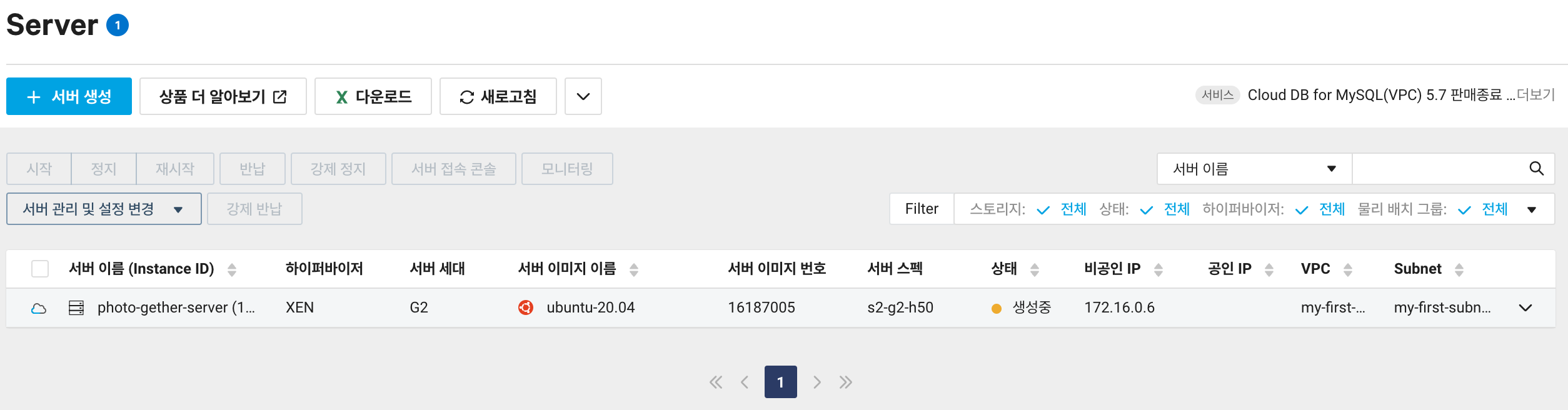Image resolution: width=1568 pixels, height=410 pixels.
Task: Tick the select-all servers checkbox
Action: click(x=40, y=269)
